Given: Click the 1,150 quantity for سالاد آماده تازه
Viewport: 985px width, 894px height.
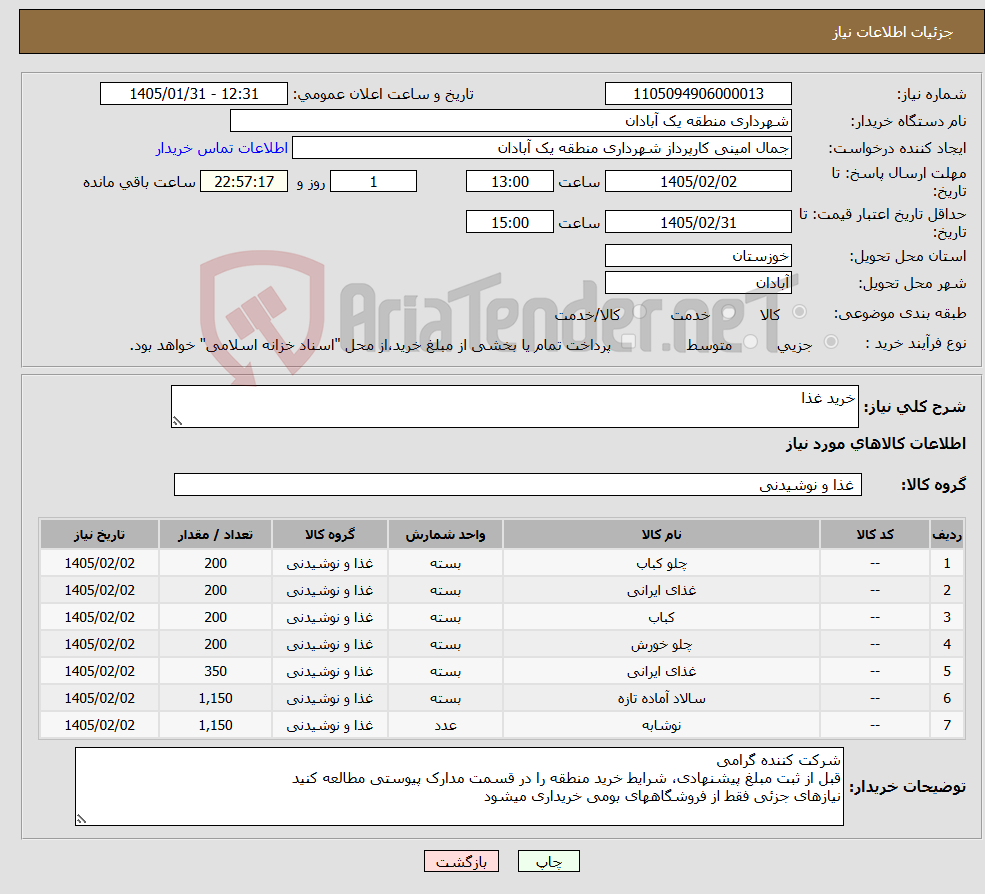Looking at the screenshot, I should point(215,699).
